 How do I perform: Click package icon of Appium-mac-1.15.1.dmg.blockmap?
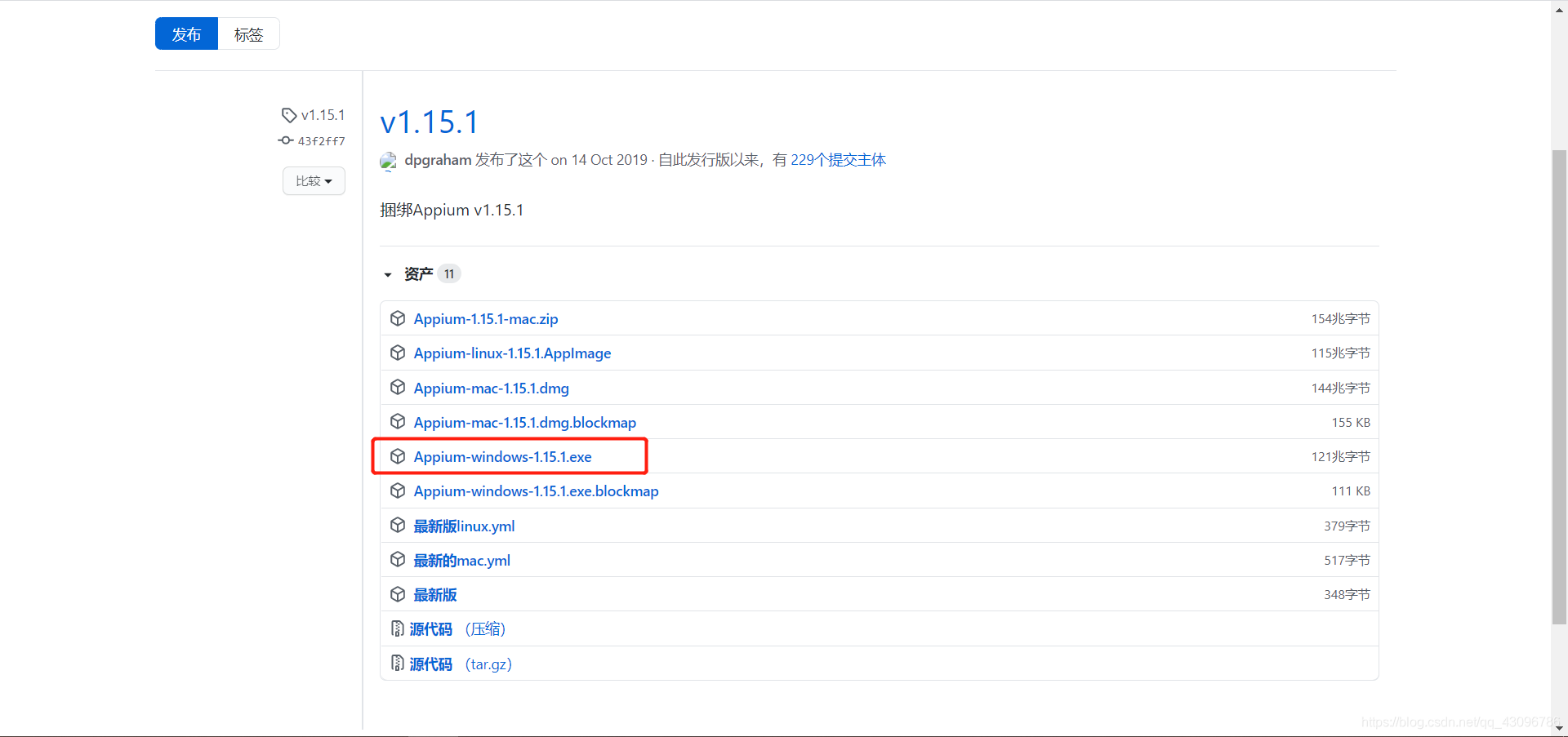tap(398, 421)
